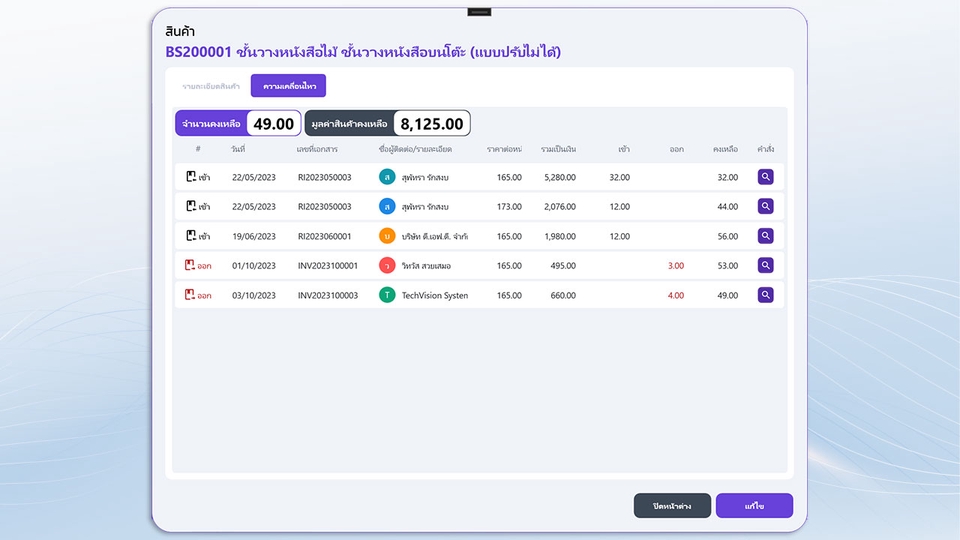Click green T avatar for TechVision
This screenshot has height=540, width=960.
[x=387, y=294]
